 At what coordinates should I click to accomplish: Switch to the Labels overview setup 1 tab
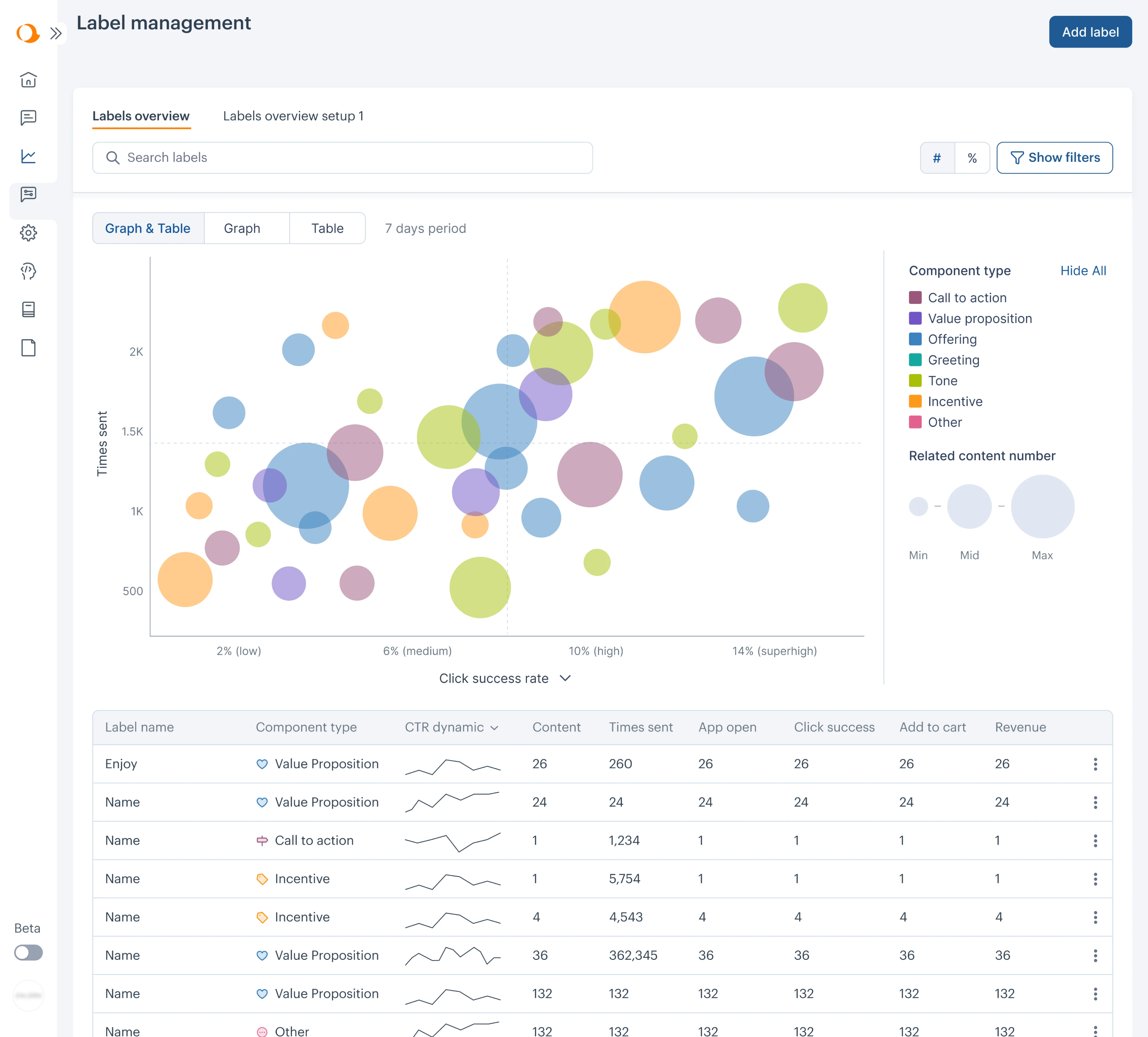coord(294,116)
